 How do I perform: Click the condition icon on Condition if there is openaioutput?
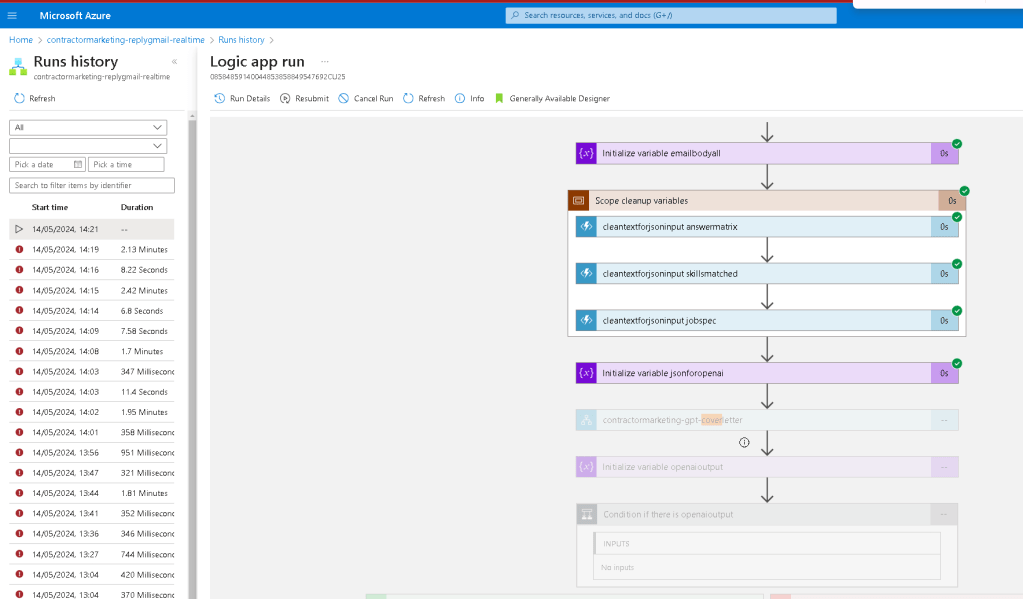point(587,514)
